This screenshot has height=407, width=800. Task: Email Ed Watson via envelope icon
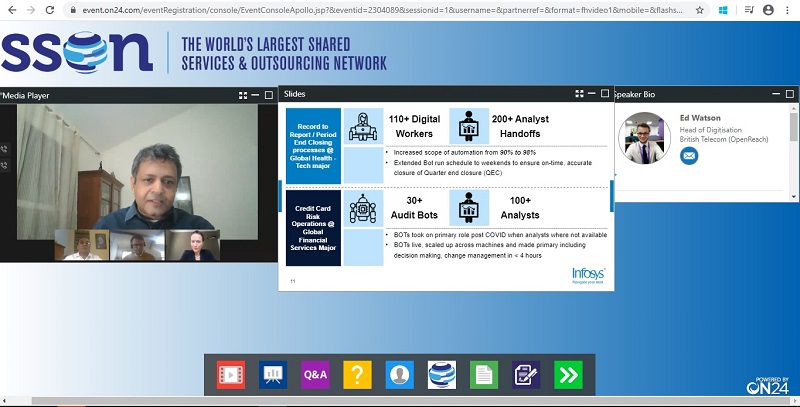(689, 156)
